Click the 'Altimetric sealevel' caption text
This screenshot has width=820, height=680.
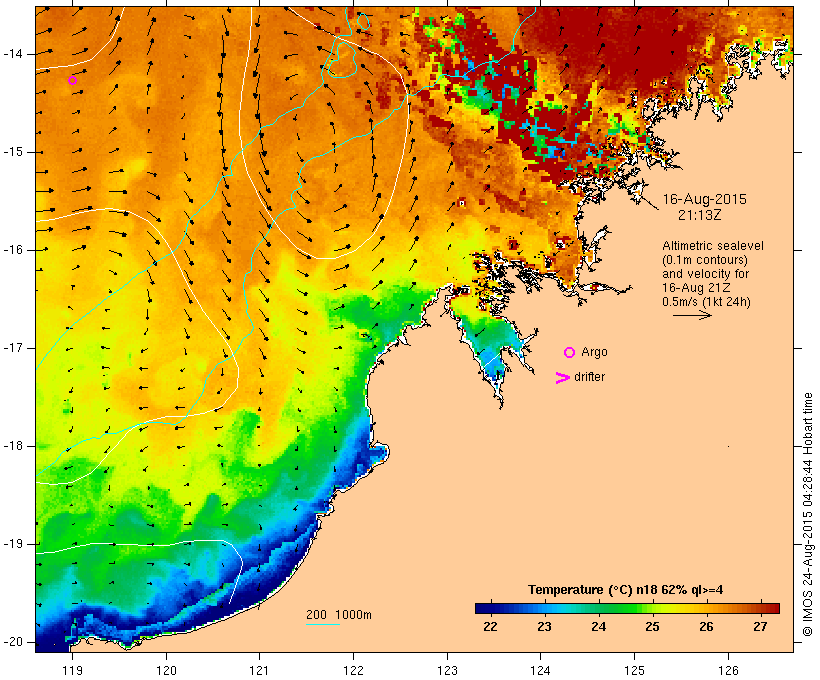click(x=713, y=246)
